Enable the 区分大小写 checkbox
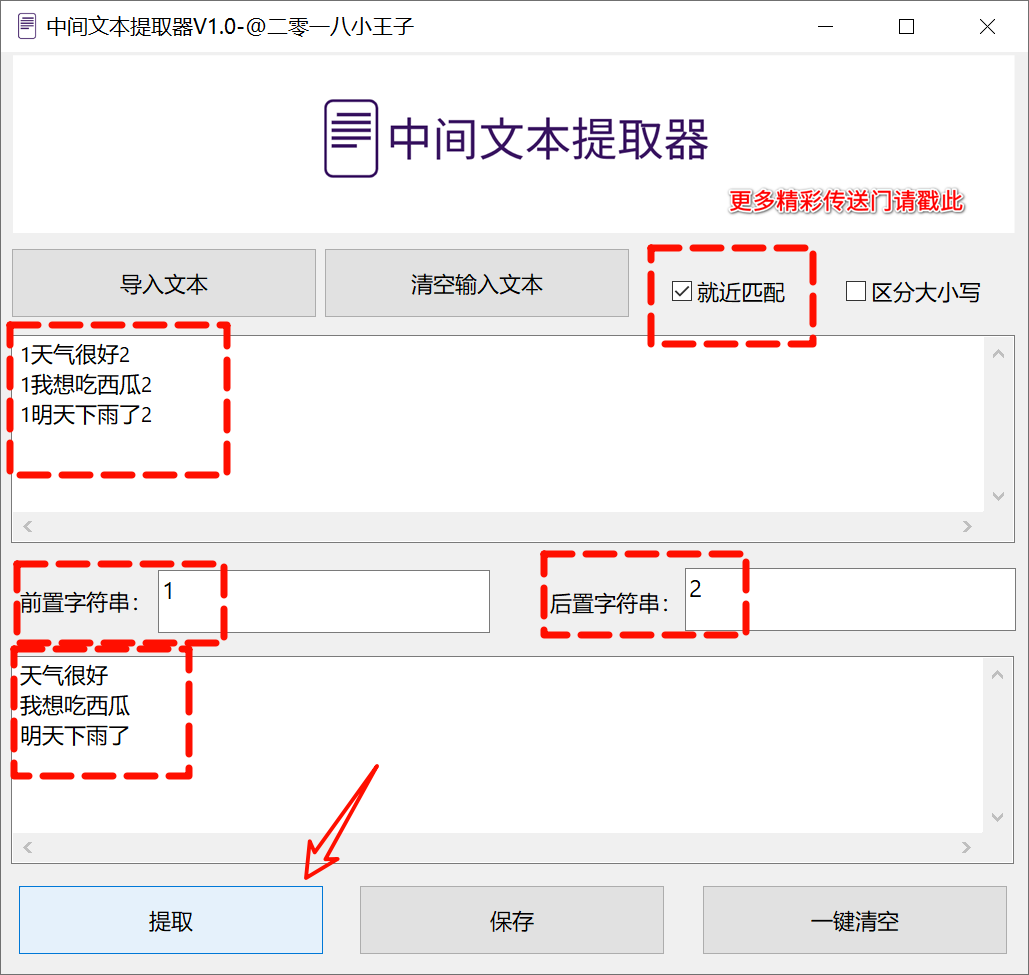 856,291
